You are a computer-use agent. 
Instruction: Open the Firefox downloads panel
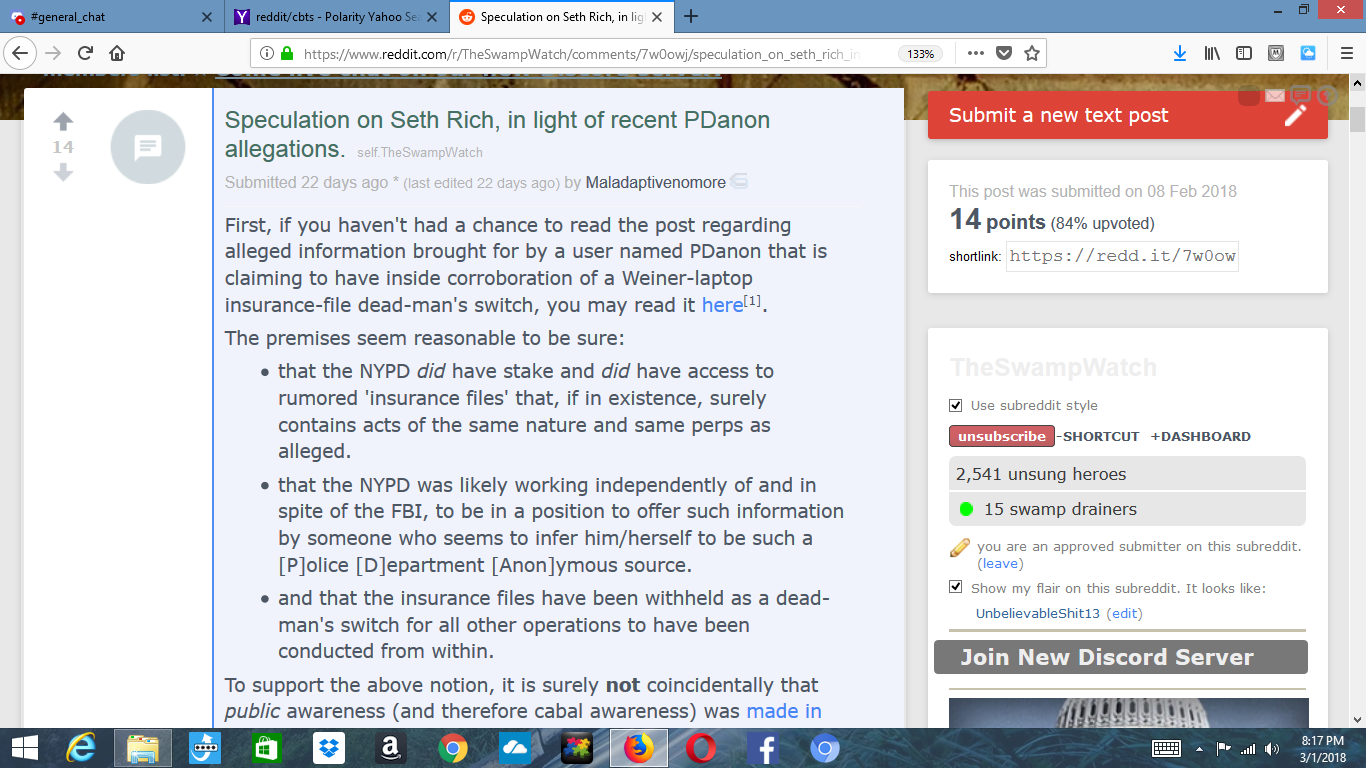tap(1180, 53)
